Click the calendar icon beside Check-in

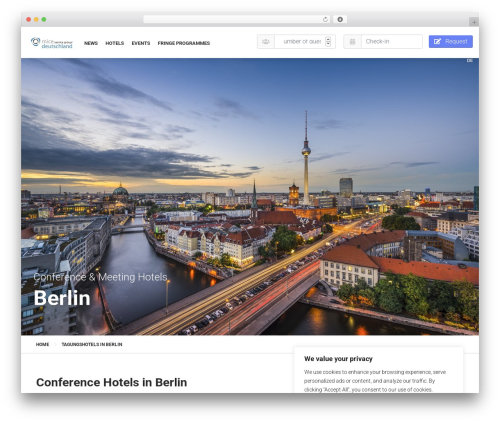tap(352, 42)
